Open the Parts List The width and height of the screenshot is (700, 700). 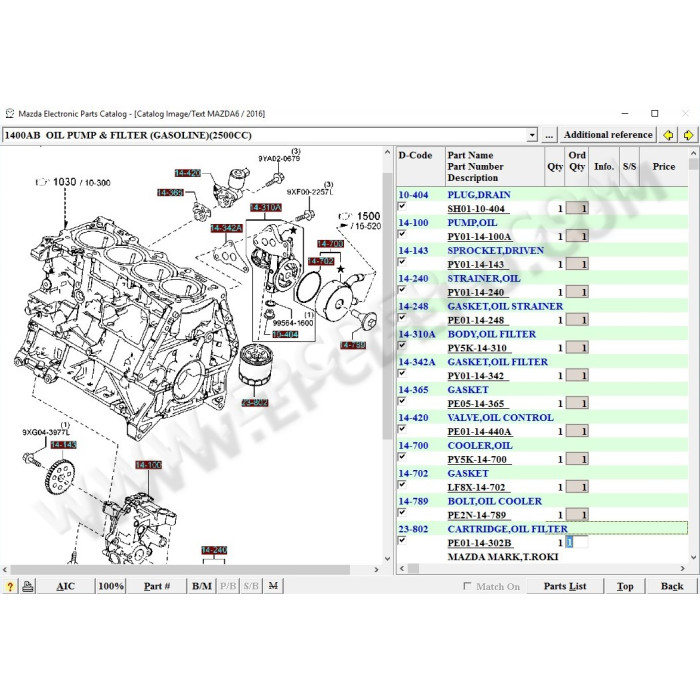point(565,586)
